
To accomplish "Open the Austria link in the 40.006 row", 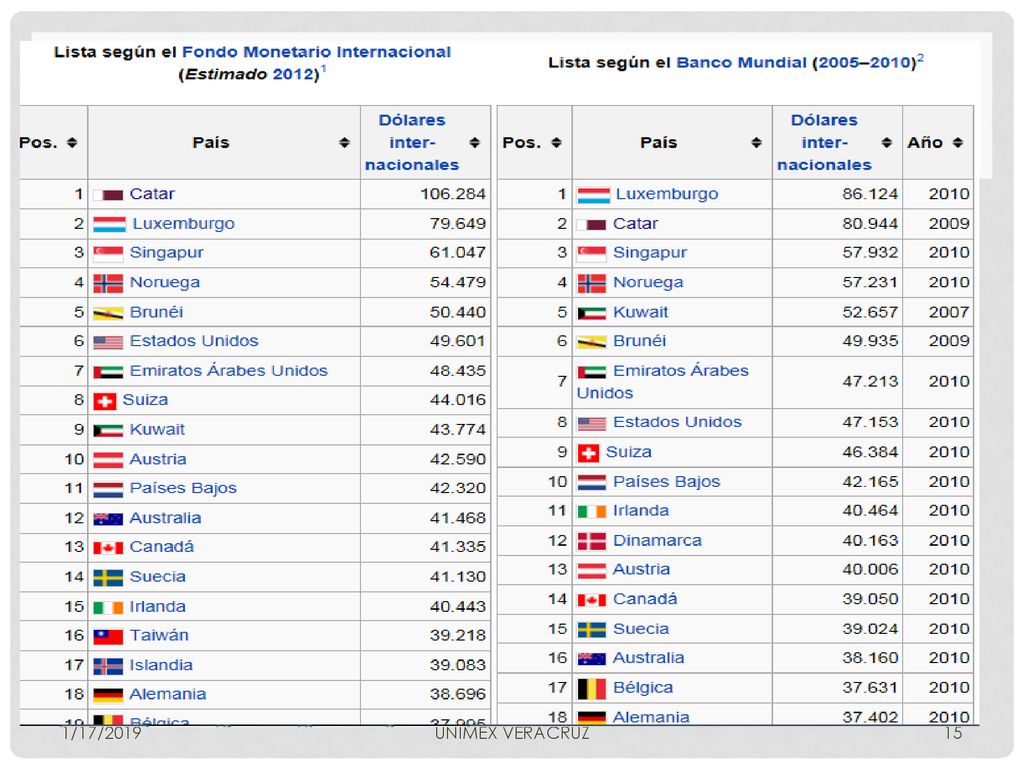I will point(641,569).
